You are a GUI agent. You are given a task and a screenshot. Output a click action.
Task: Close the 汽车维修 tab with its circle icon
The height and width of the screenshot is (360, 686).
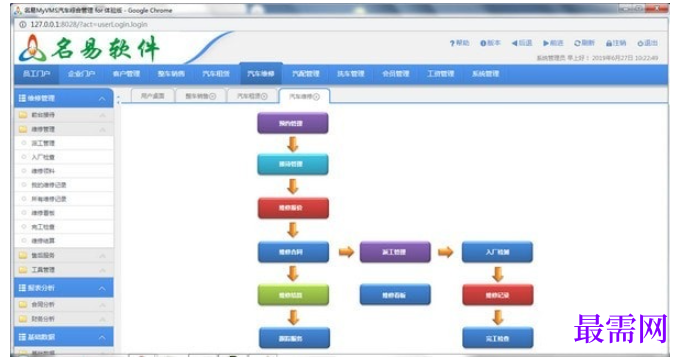(x=316, y=96)
